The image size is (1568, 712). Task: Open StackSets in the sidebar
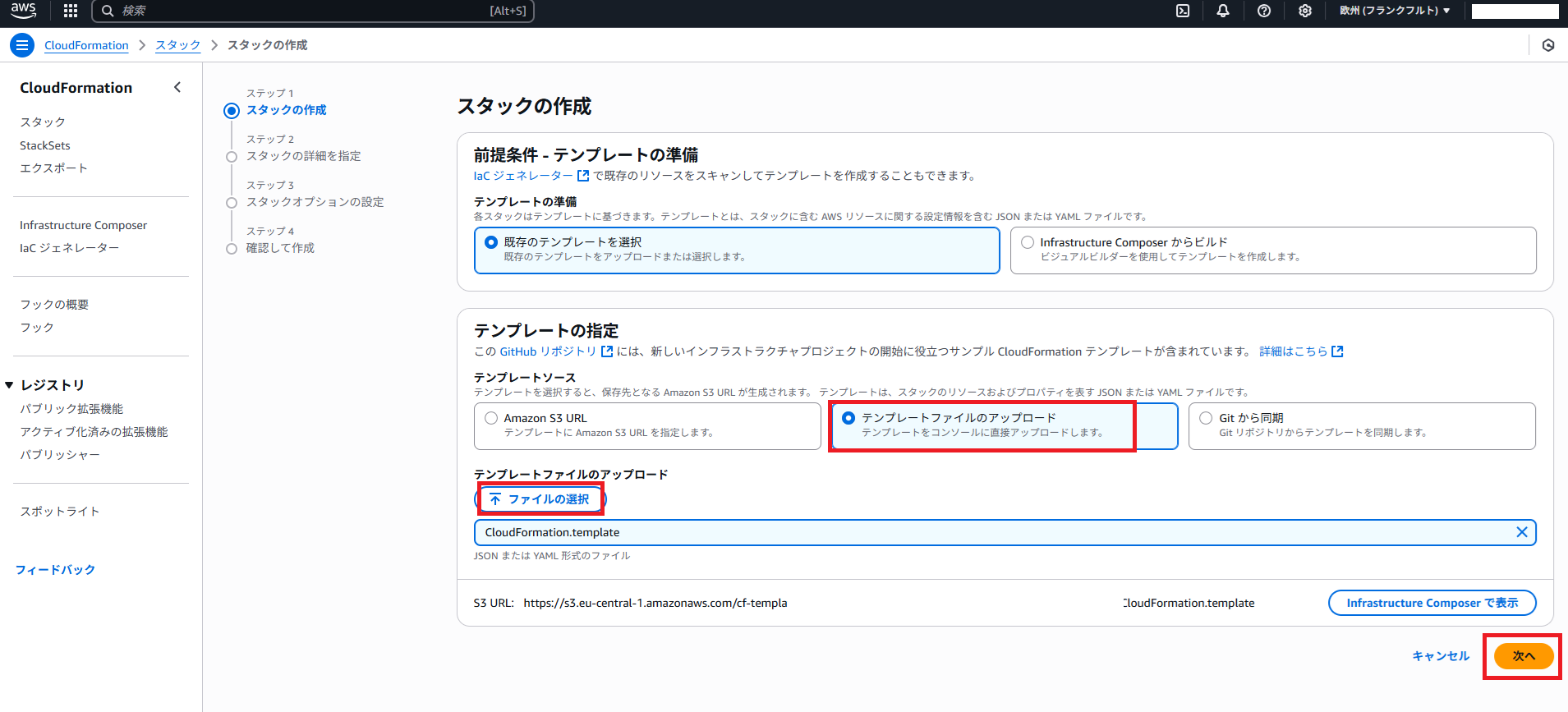pyautogui.click(x=45, y=145)
